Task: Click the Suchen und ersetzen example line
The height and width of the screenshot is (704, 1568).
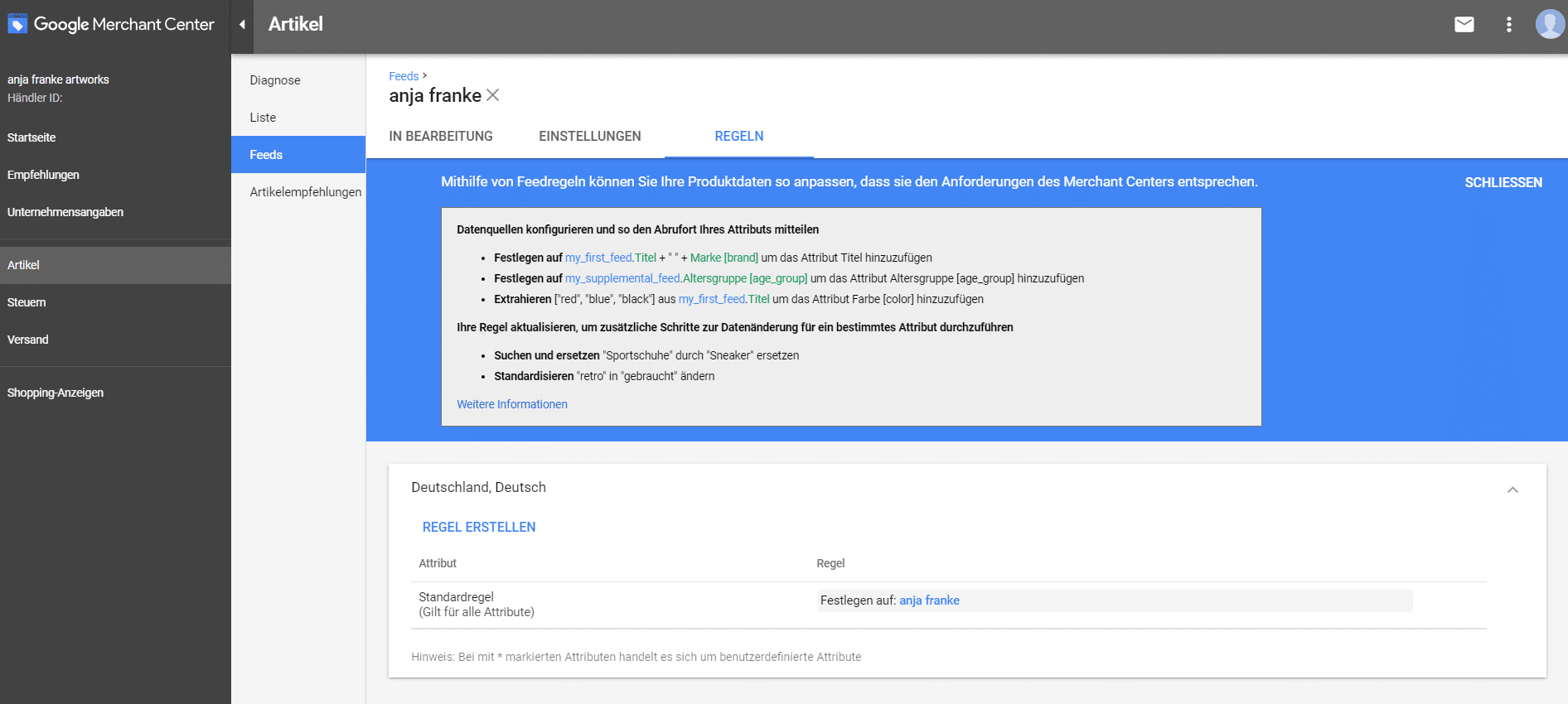Action: tap(646, 355)
